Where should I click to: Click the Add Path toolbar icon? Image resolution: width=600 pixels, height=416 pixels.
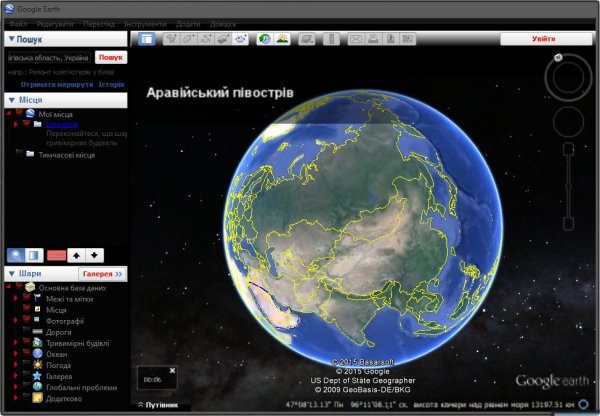click(x=206, y=39)
